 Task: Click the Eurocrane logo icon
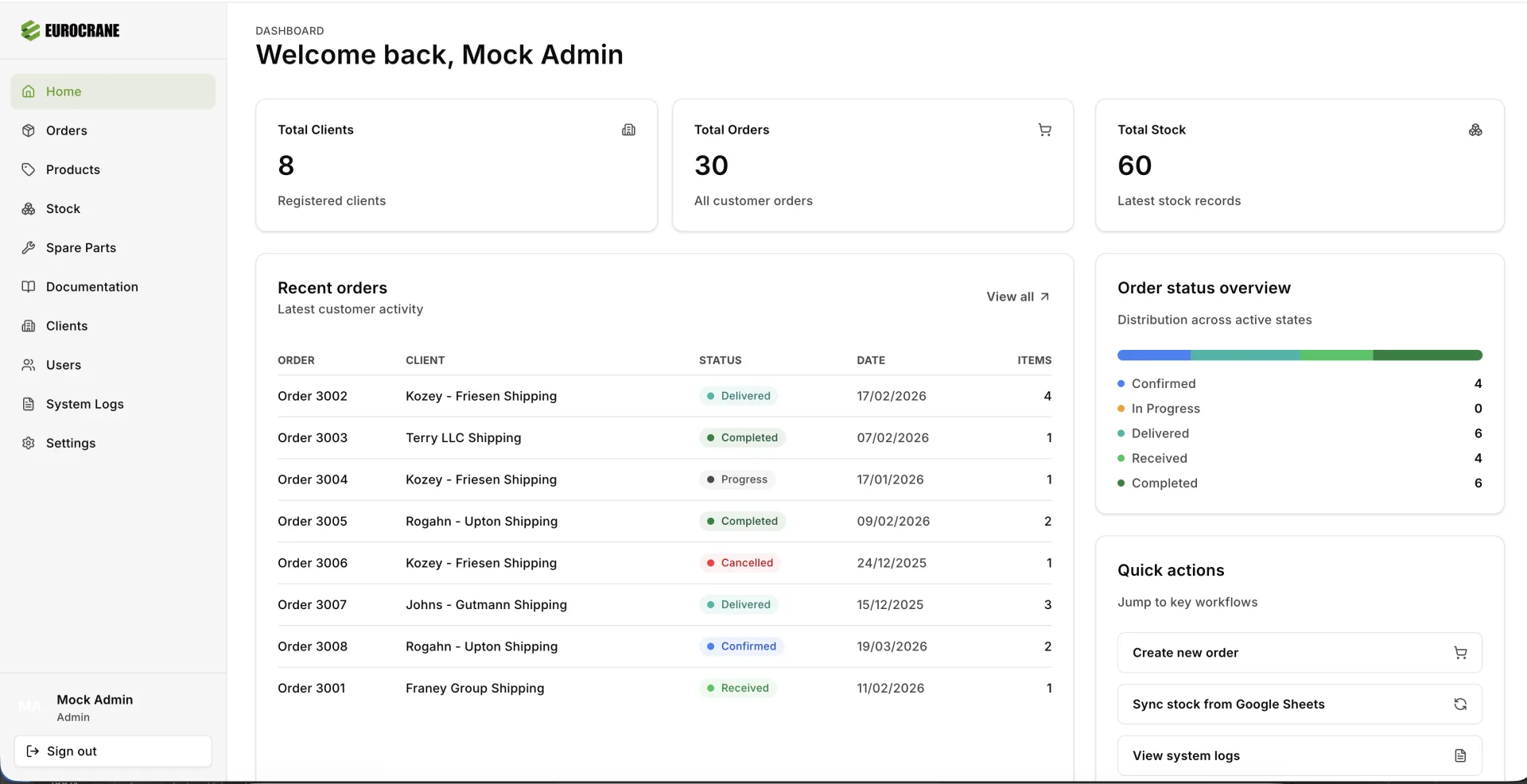(30, 31)
